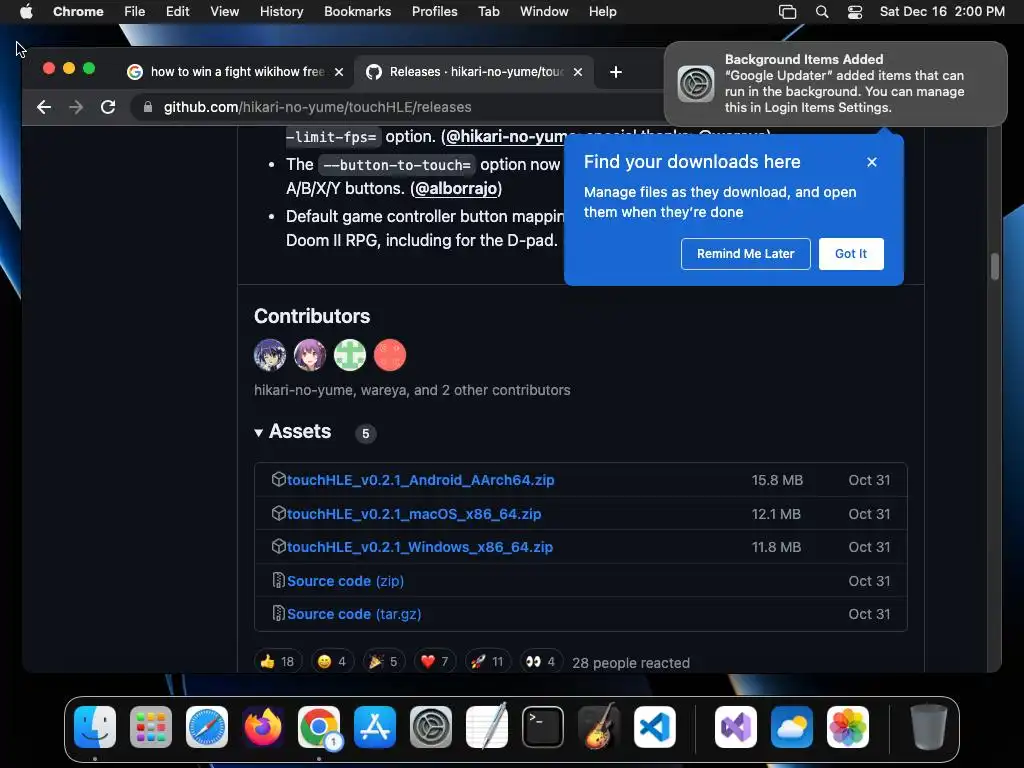Open the Edit menu
This screenshot has height=768, width=1024.
click(177, 12)
